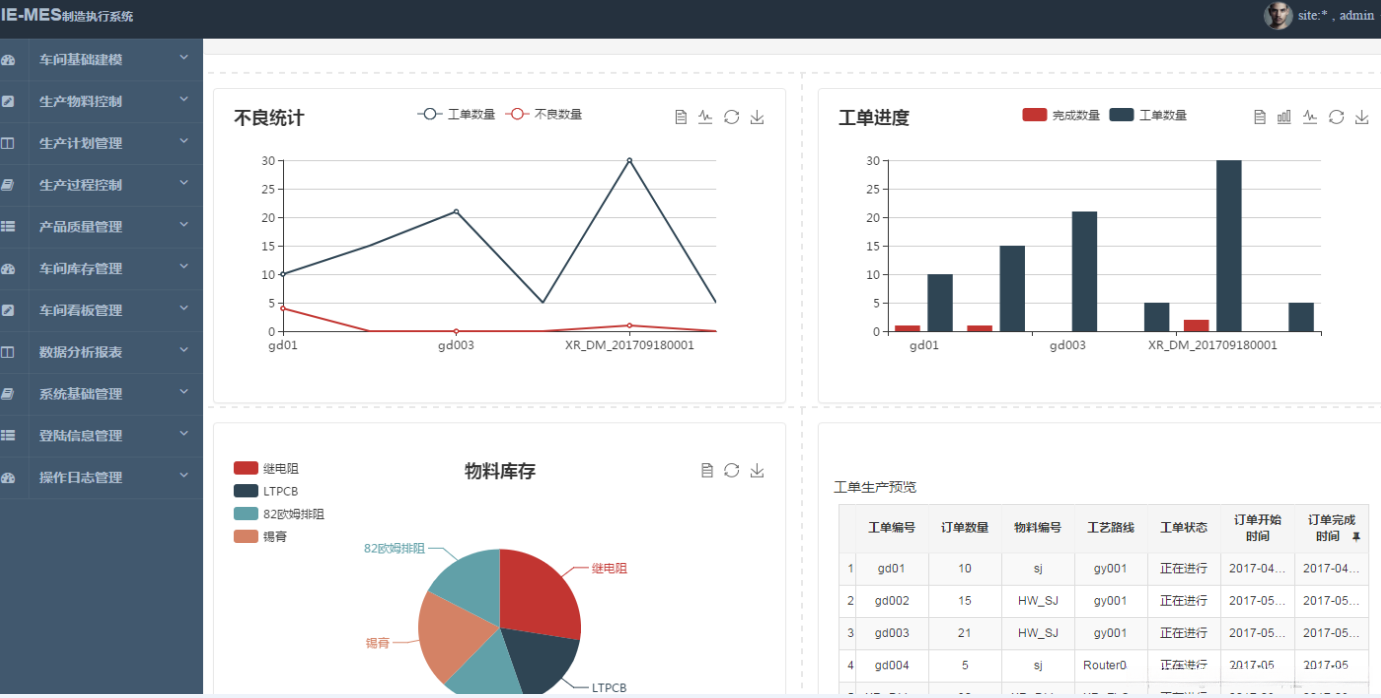Click the 车间看板管理 sidebar icon
The width and height of the screenshot is (1381, 698).
coord(8,311)
